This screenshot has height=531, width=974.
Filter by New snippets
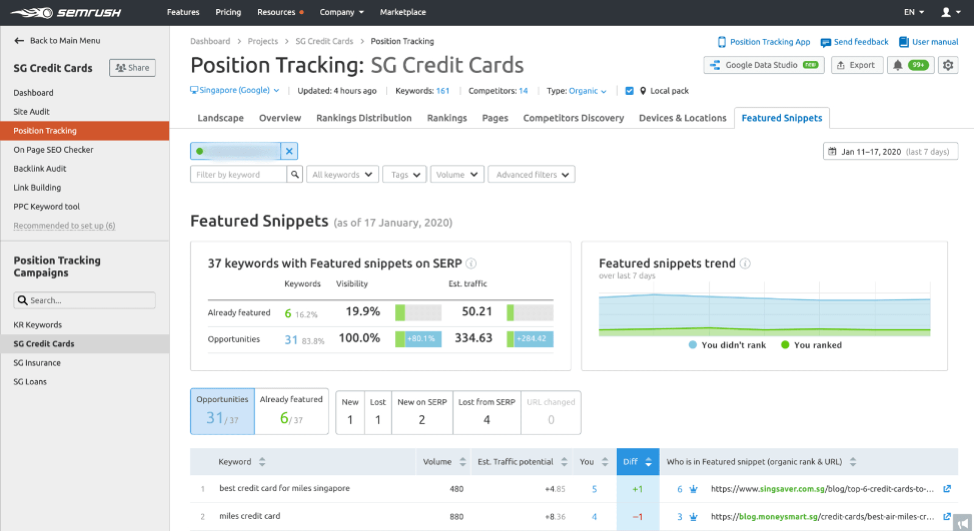pos(350,412)
